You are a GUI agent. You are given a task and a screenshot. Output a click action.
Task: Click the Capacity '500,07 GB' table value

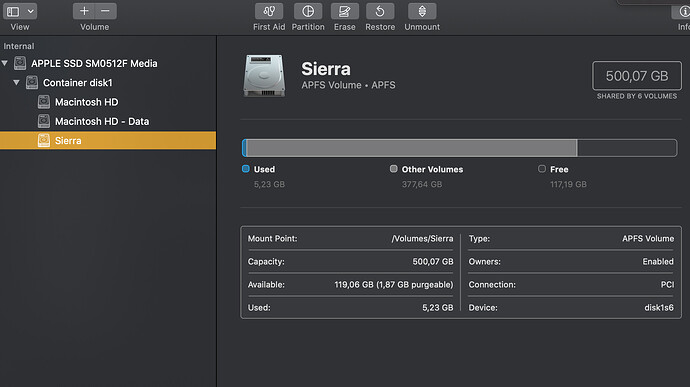433,262
